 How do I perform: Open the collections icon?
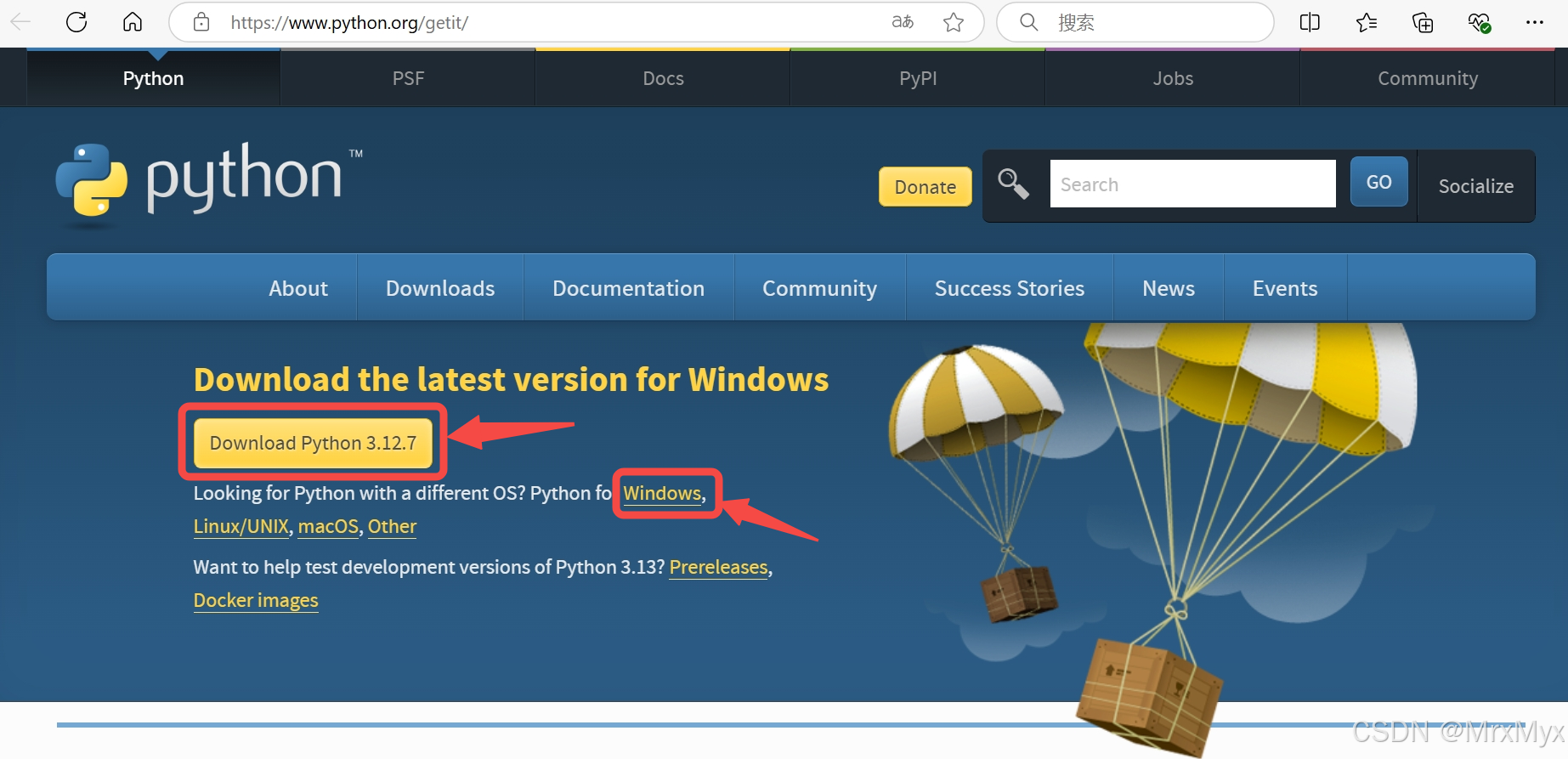(1422, 22)
